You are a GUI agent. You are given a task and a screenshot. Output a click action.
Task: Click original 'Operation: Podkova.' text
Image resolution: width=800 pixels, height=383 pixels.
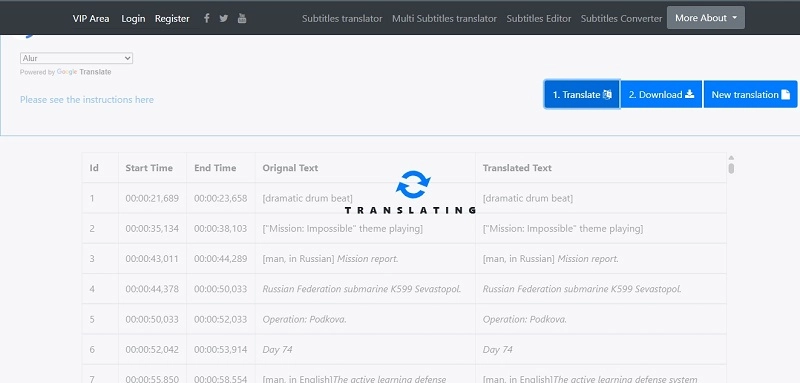304,319
